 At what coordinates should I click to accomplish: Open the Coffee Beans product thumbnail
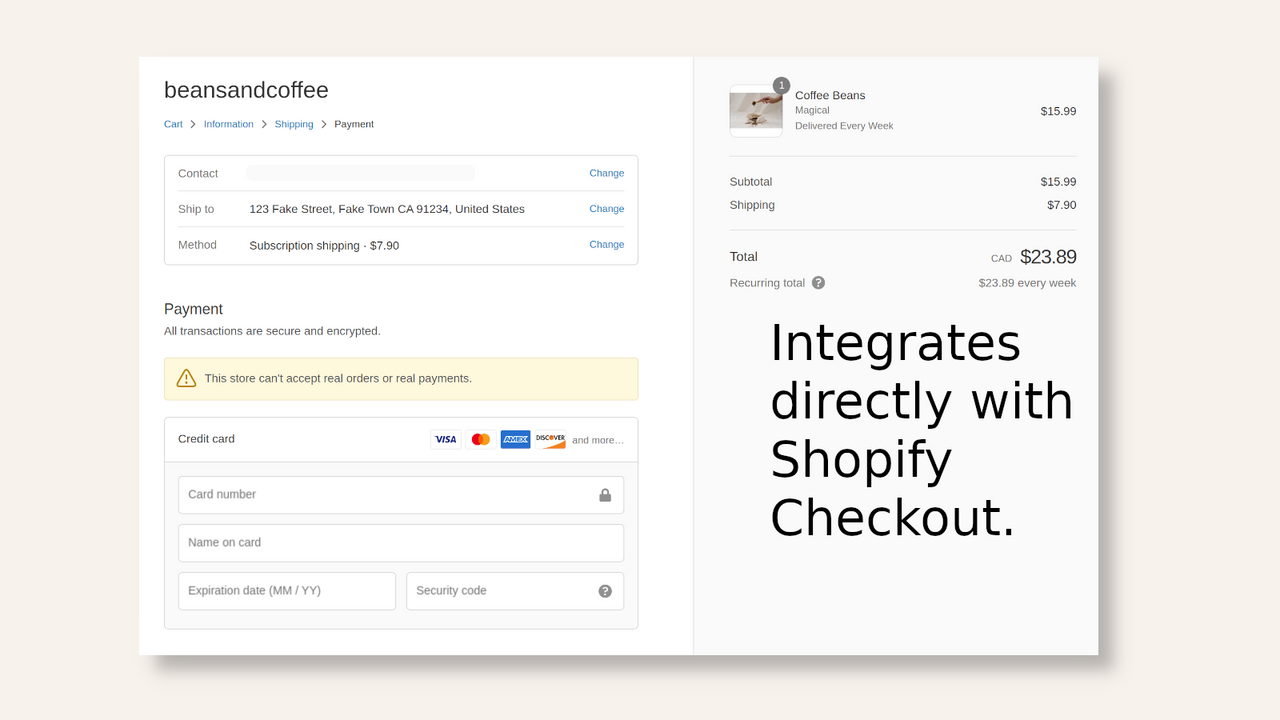point(756,111)
